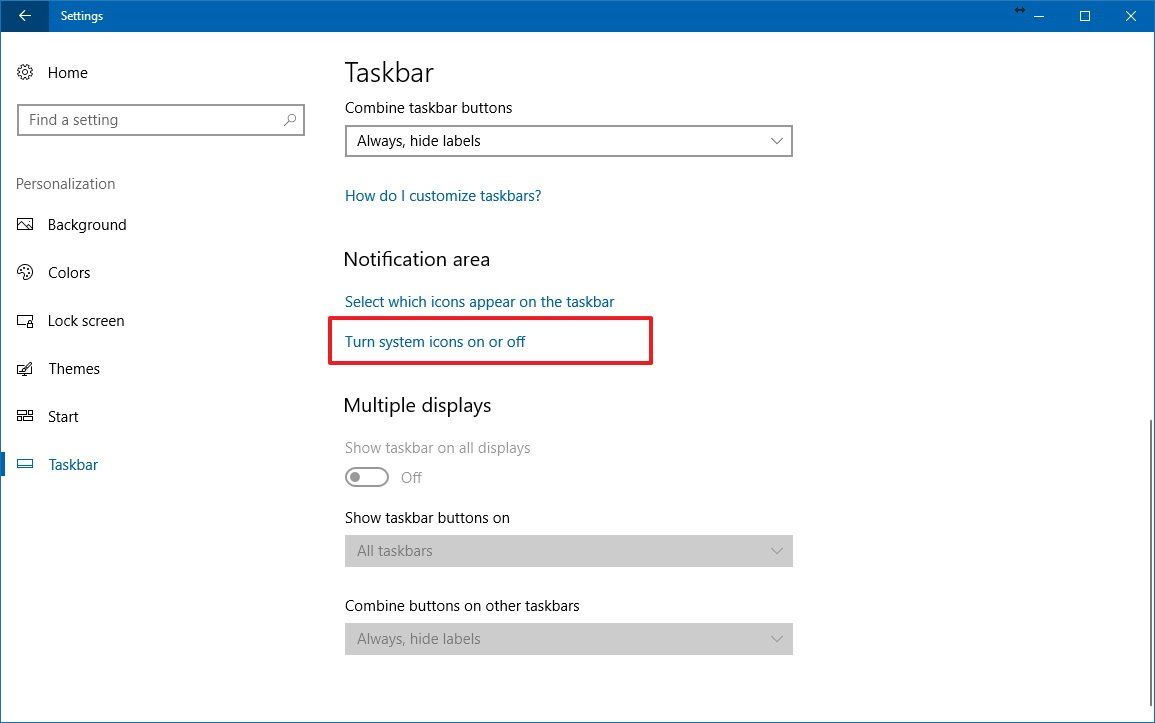The image size is (1155, 723).
Task: Click the Taskbar icon in sidebar
Action: click(25, 464)
